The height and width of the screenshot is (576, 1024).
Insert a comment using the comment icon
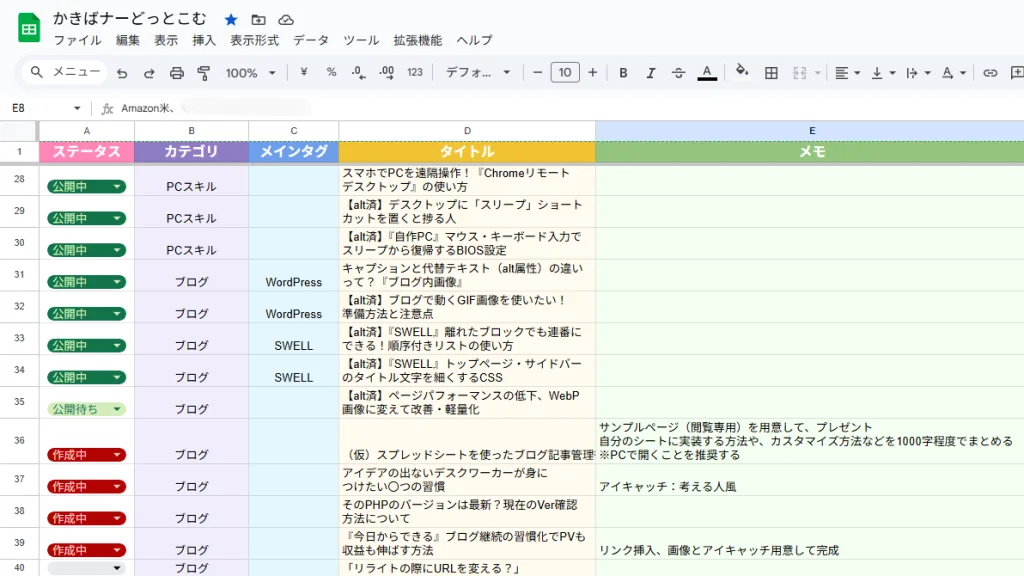(x=1016, y=72)
